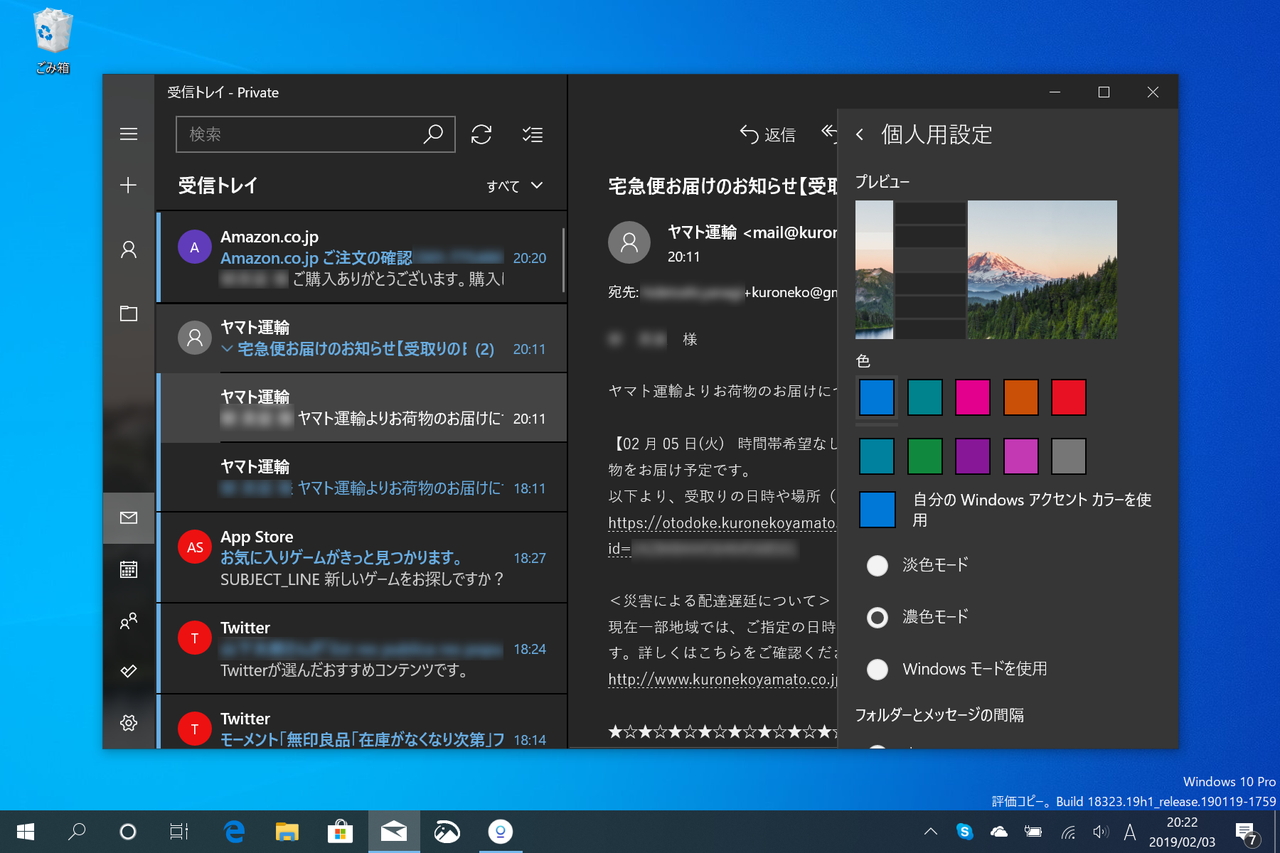The width and height of the screenshot is (1280, 853).
Task: Click the Amazon.co.jp sender avatar
Action: 194,246
